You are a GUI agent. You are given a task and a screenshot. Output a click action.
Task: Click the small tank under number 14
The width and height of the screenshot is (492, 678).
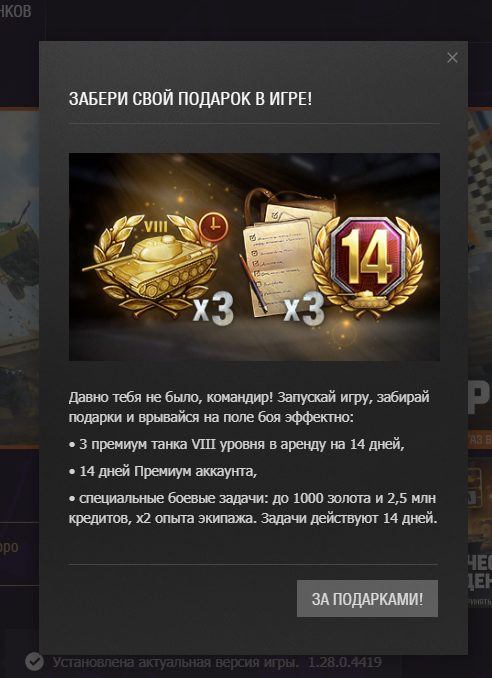coord(363,299)
